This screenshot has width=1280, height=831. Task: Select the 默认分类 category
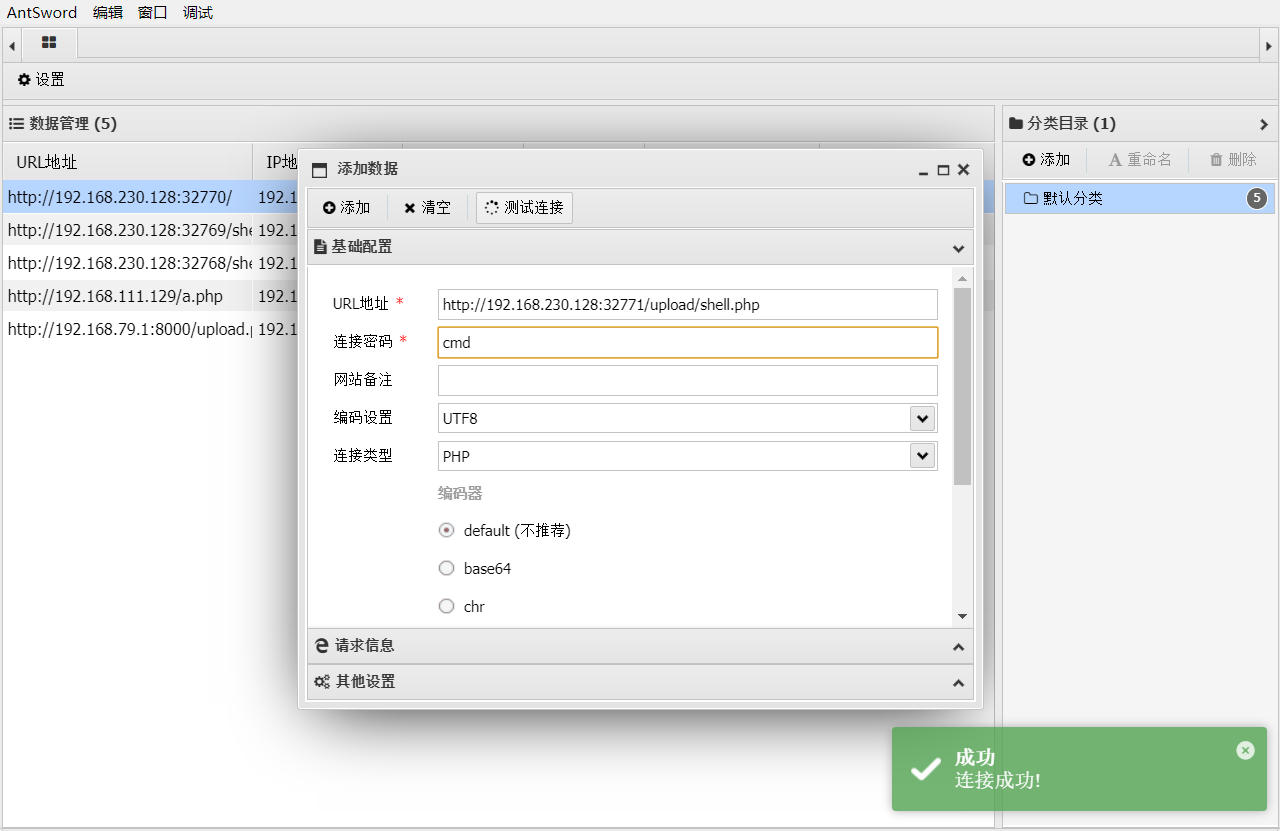[x=1140, y=198]
